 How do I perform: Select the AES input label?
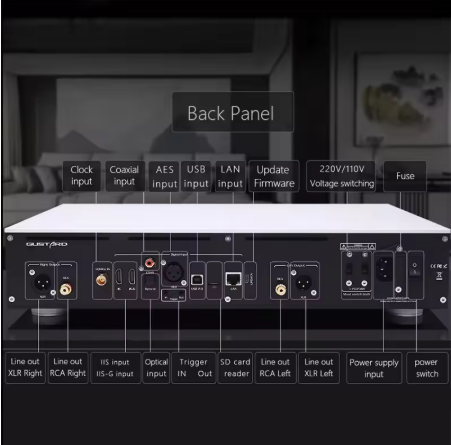point(164,176)
